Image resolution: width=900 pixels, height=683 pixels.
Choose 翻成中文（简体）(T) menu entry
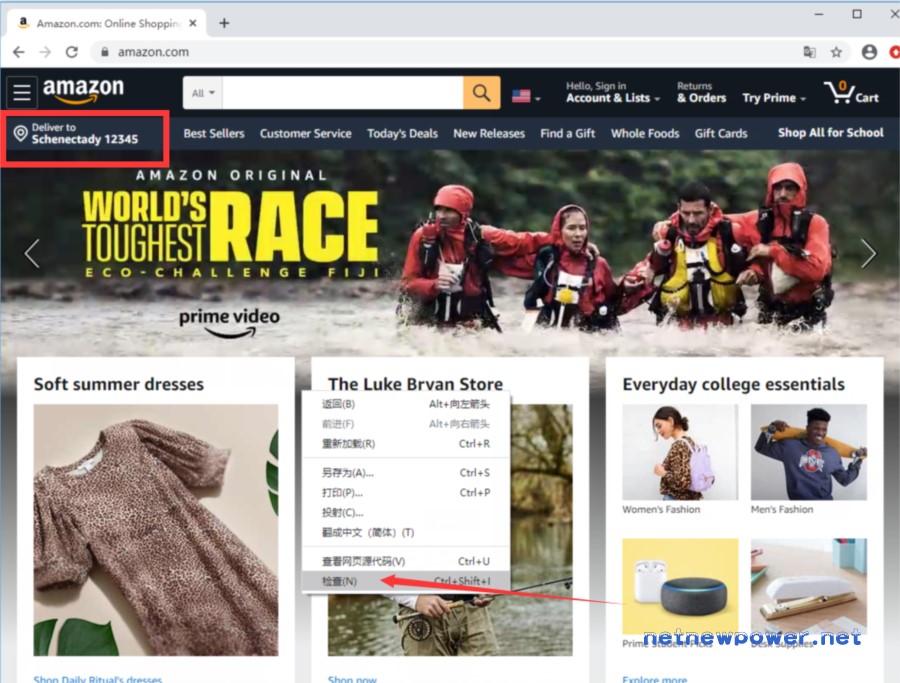pyautogui.click(x=405, y=533)
